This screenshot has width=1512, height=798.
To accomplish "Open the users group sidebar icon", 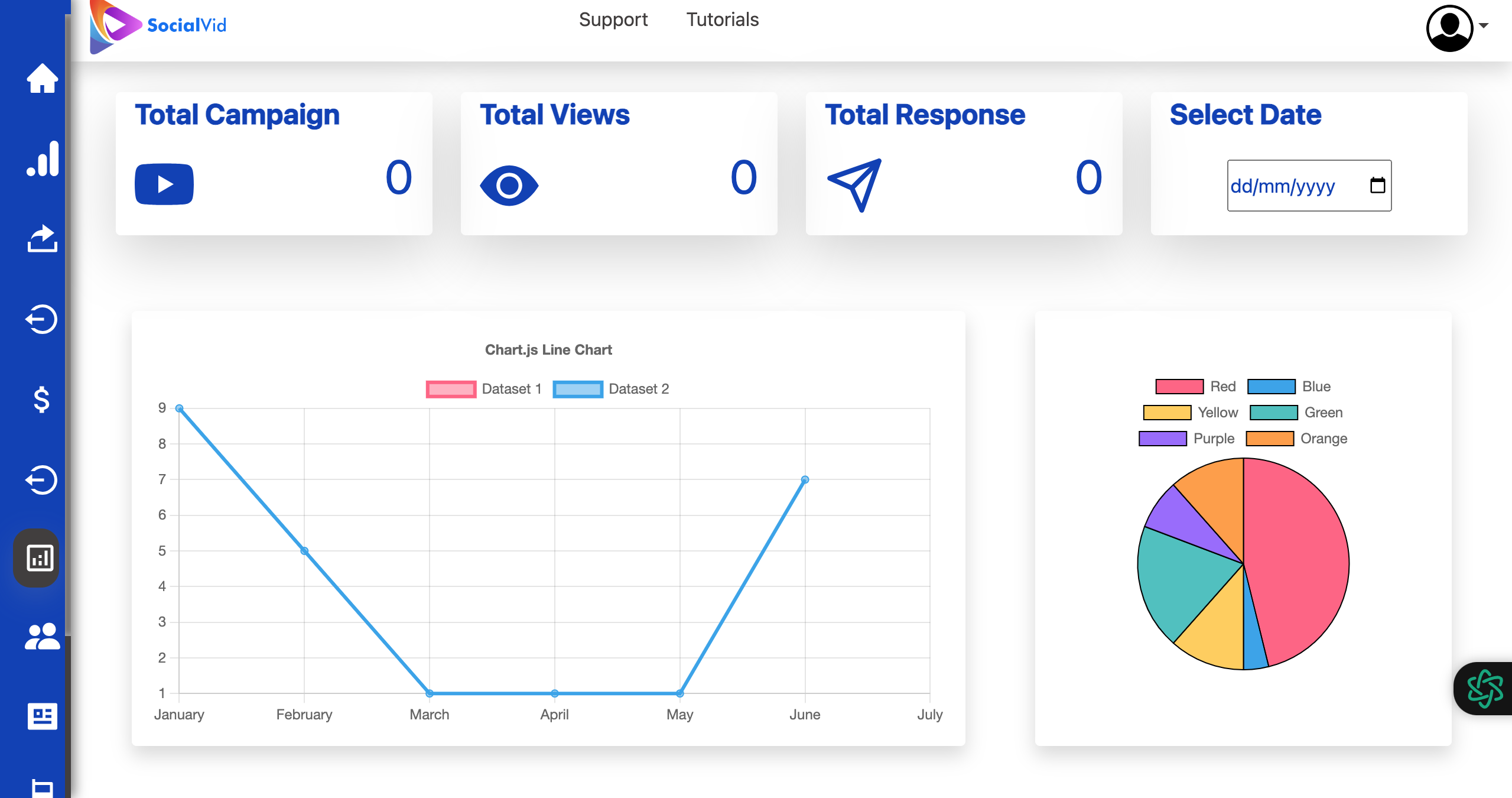I will click(x=42, y=637).
